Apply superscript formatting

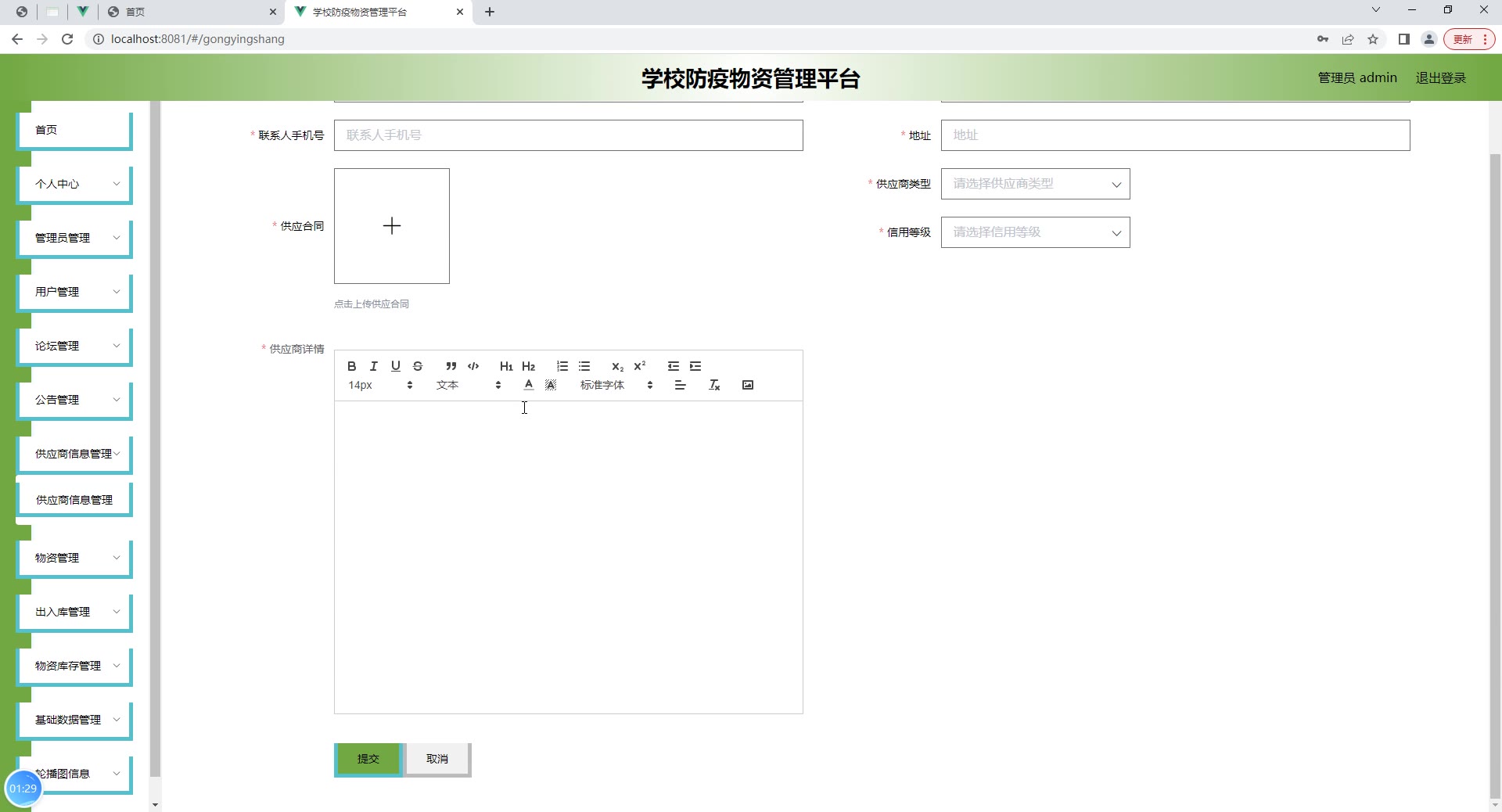pos(640,366)
